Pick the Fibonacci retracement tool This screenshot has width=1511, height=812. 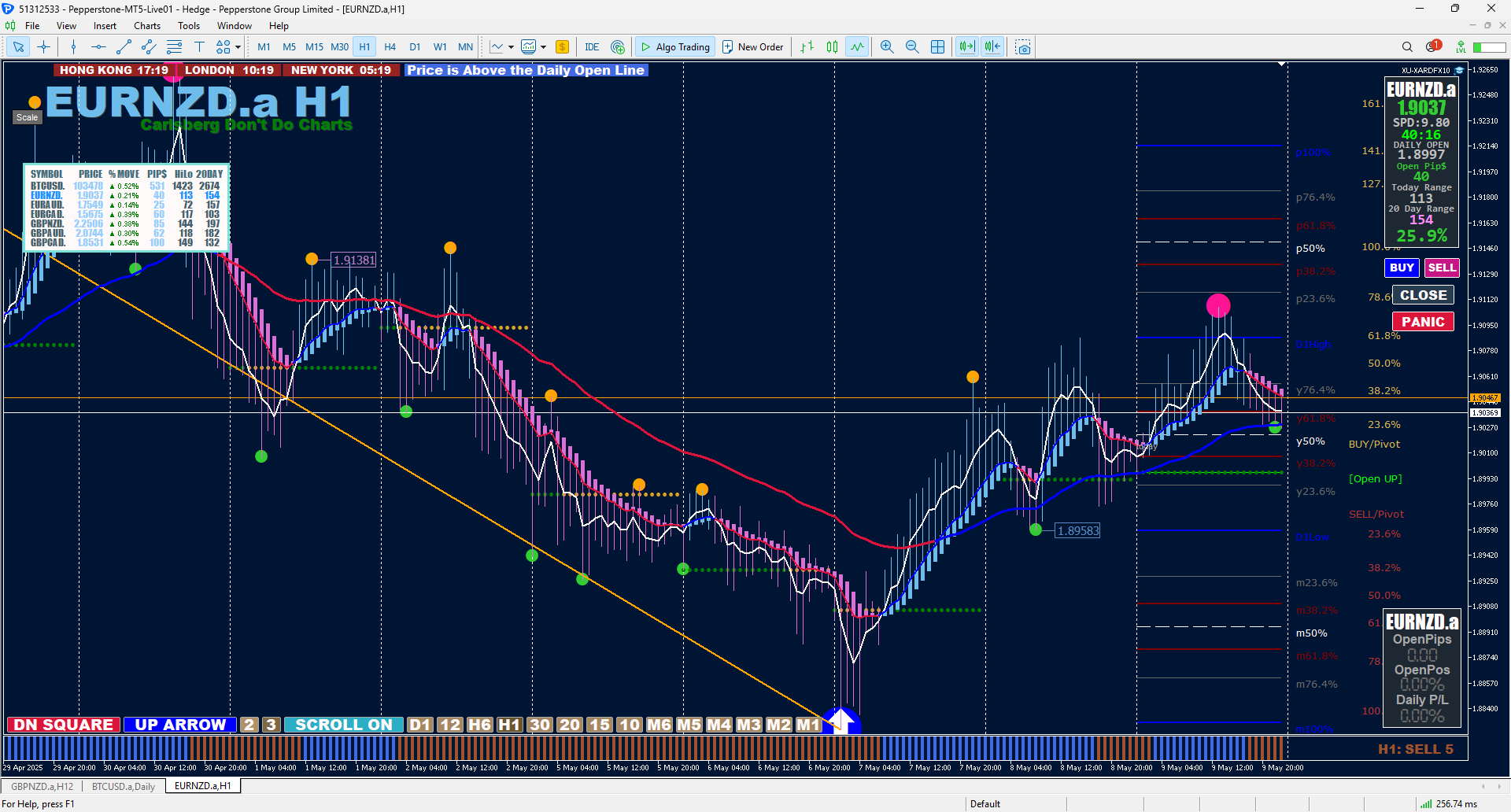pyautogui.click(x=174, y=47)
